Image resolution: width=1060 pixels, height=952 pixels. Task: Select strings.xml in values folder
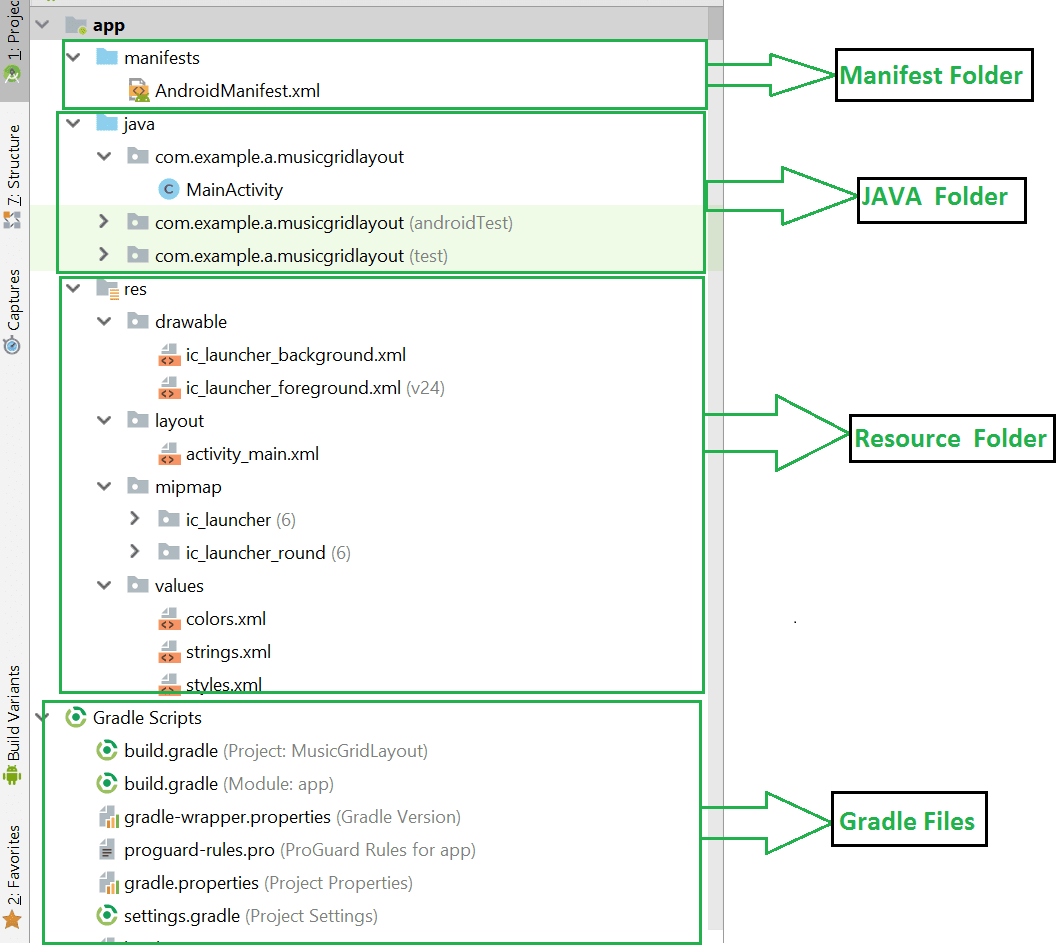coord(228,652)
